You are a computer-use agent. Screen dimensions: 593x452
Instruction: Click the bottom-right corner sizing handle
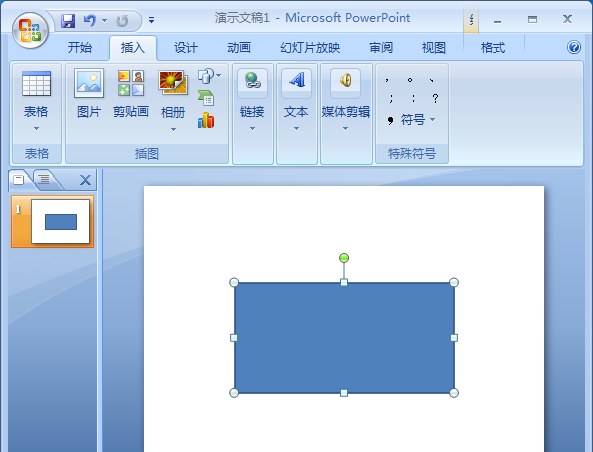click(454, 393)
